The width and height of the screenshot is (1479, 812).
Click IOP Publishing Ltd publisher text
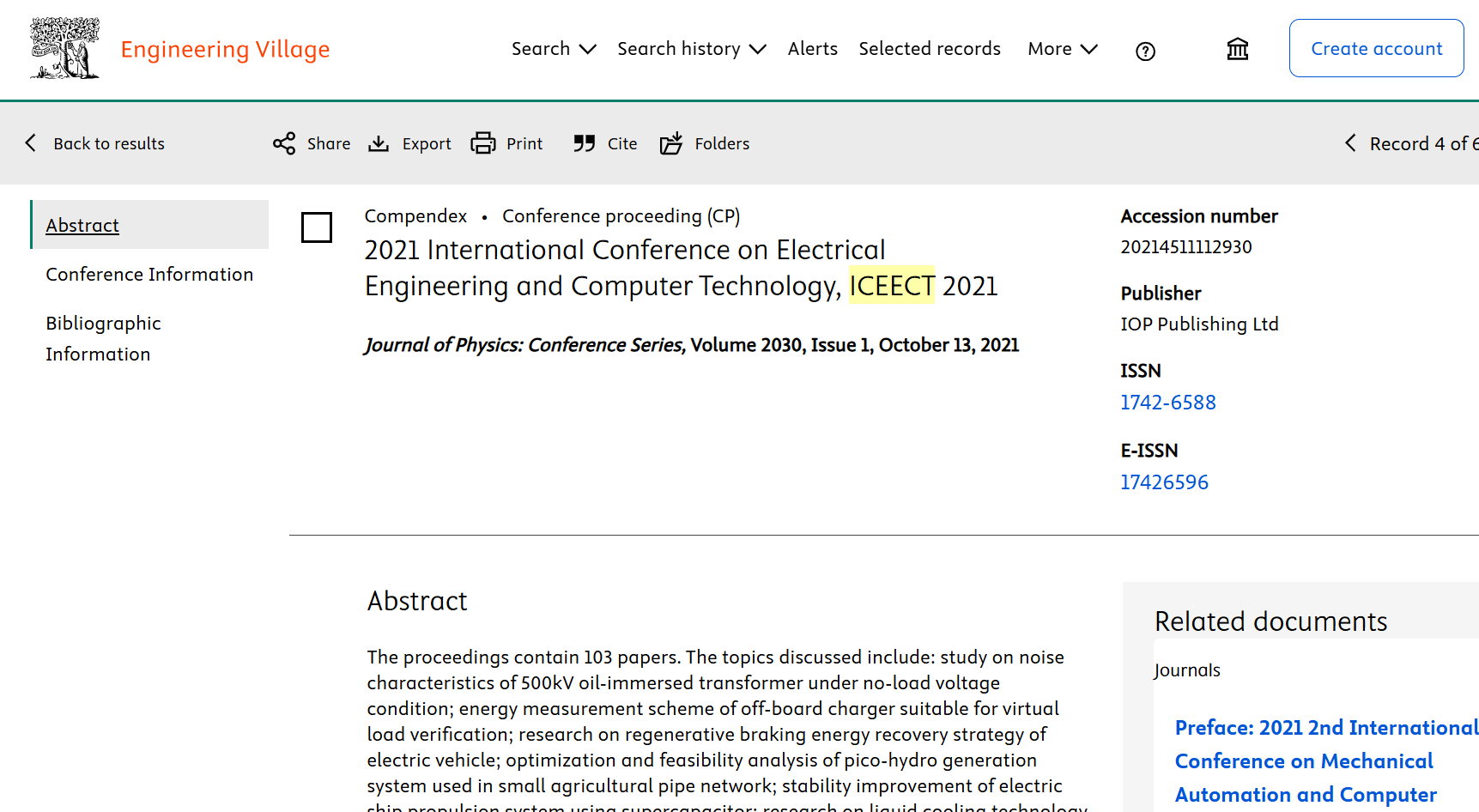click(1199, 324)
